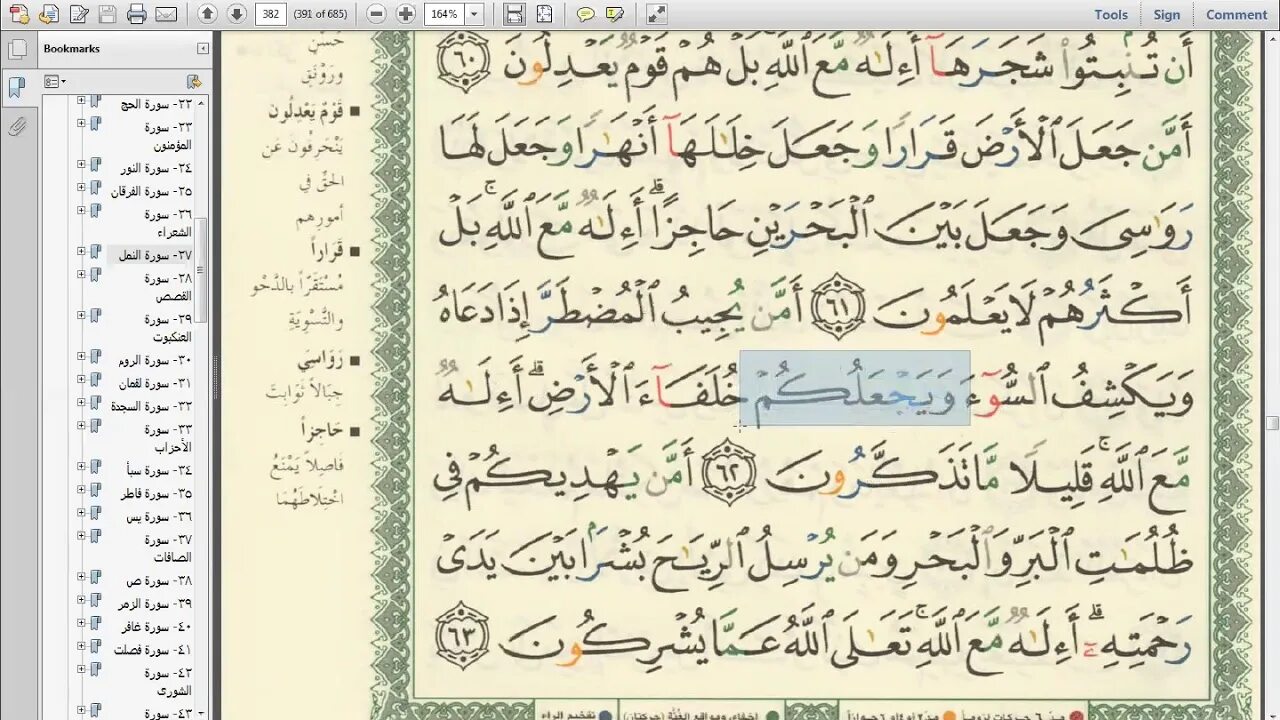The image size is (1280, 720).
Task: Click the Open file toolbar icon
Action: [x=48, y=14]
